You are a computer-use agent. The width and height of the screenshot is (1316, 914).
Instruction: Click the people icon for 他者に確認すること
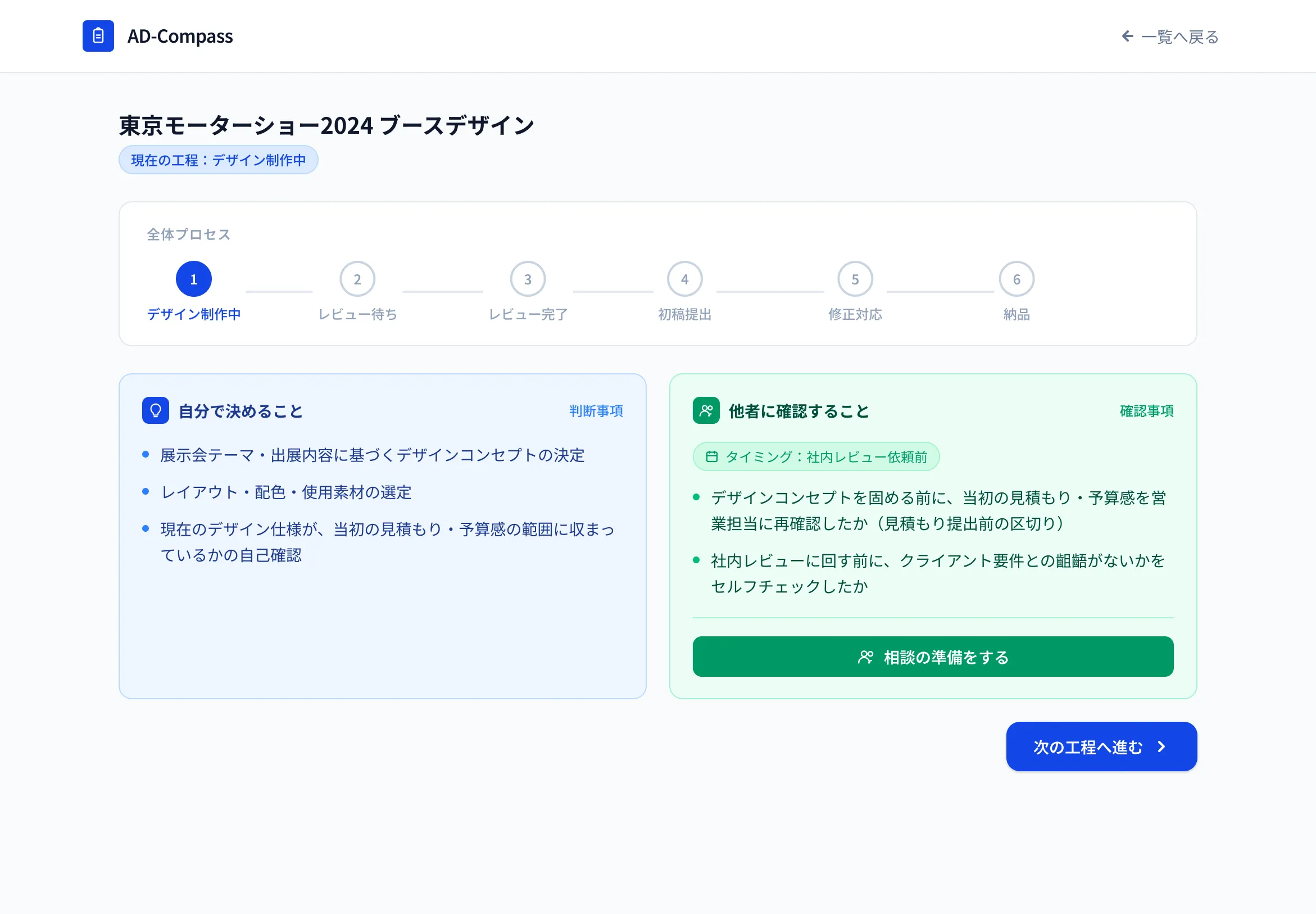click(x=706, y=410)
